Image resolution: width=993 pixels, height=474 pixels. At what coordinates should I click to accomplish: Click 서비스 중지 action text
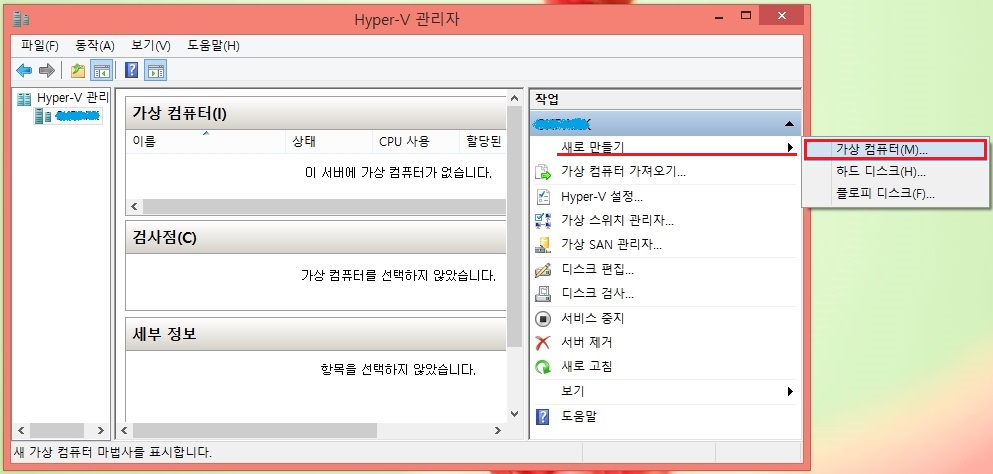pos(593,318)
